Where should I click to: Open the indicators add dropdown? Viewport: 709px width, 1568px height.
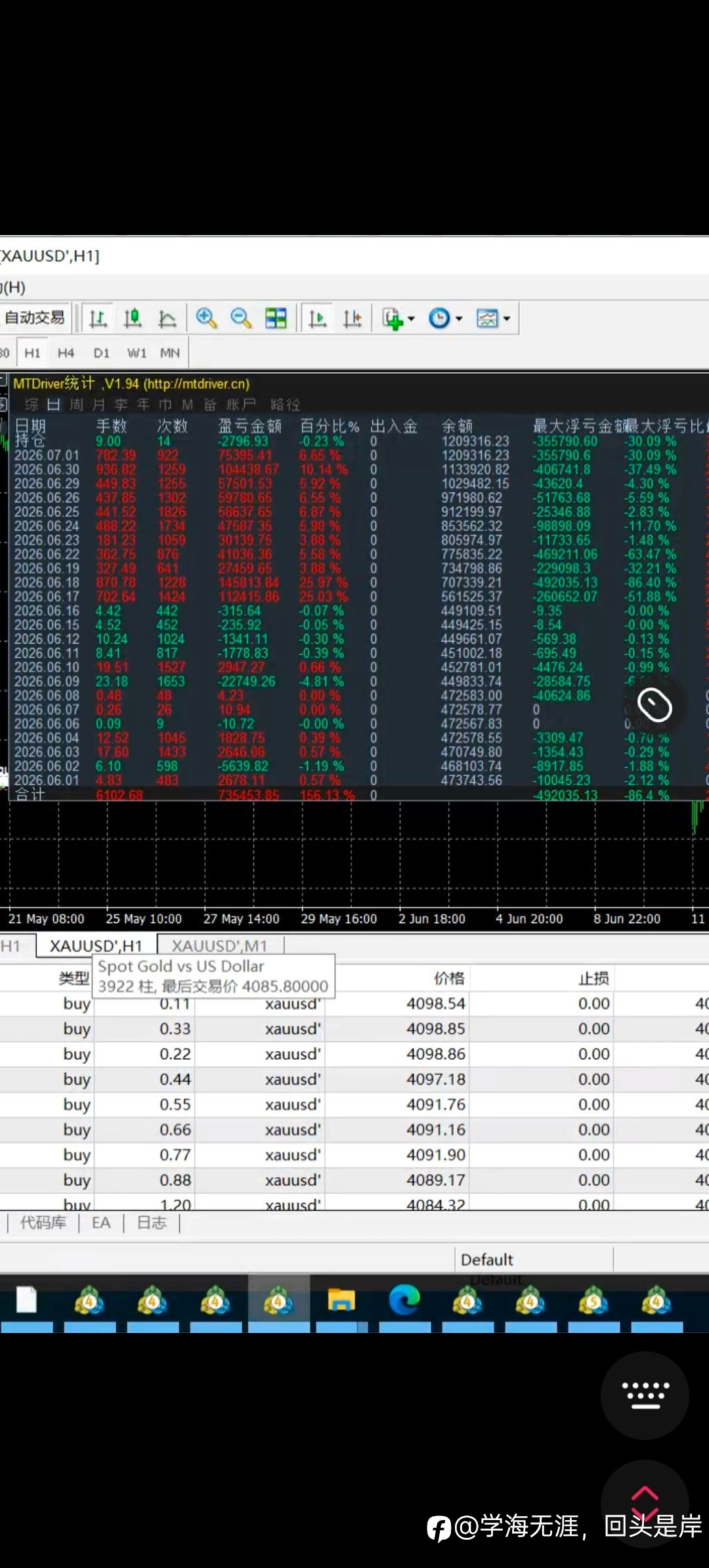coord(398,319)
